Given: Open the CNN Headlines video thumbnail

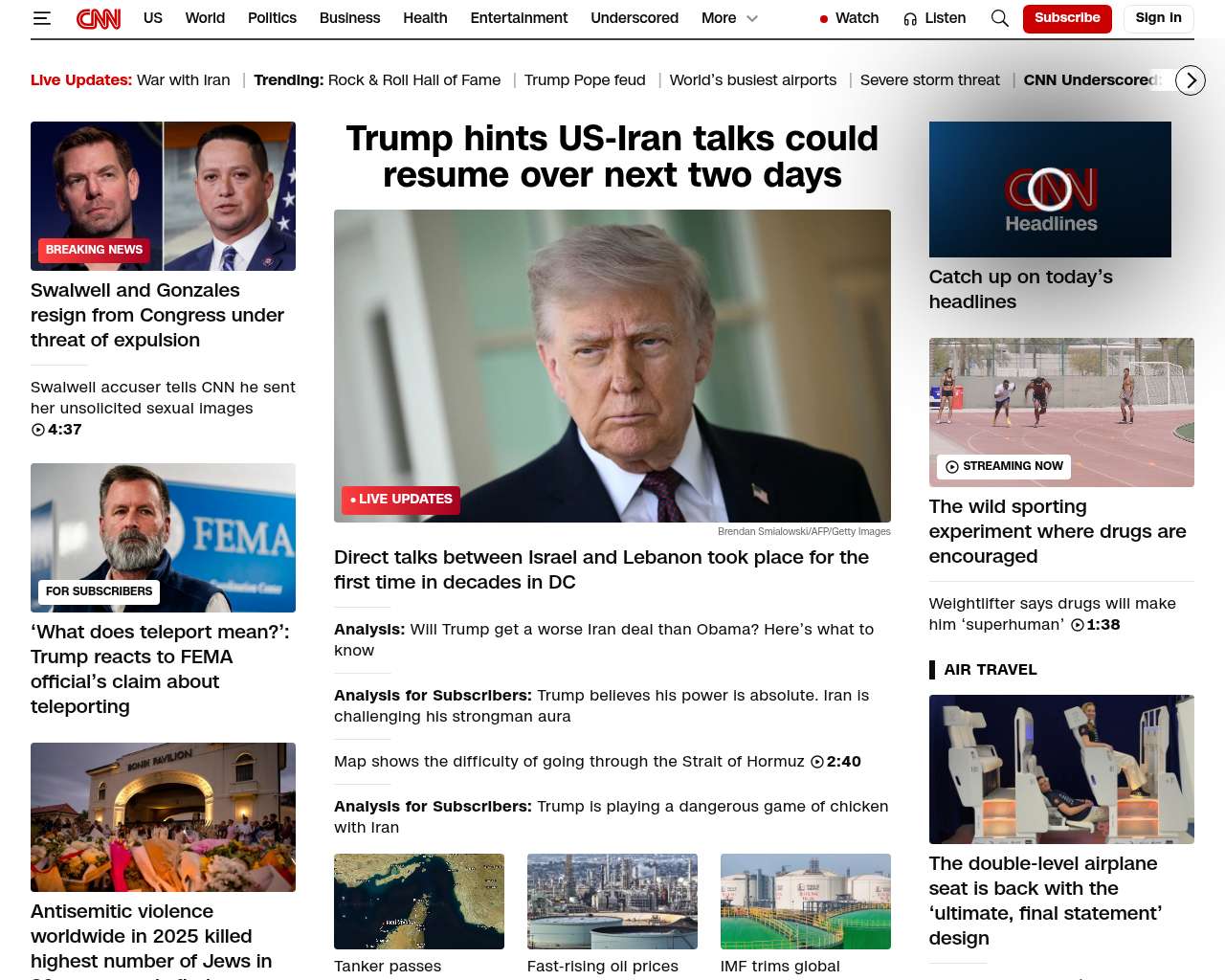Looking at the screenshot, I should coord(1050,189).
